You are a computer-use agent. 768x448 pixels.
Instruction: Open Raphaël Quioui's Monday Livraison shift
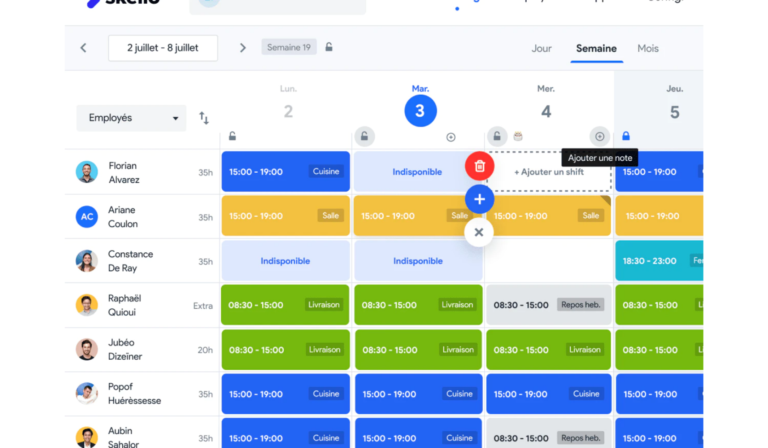285,305
